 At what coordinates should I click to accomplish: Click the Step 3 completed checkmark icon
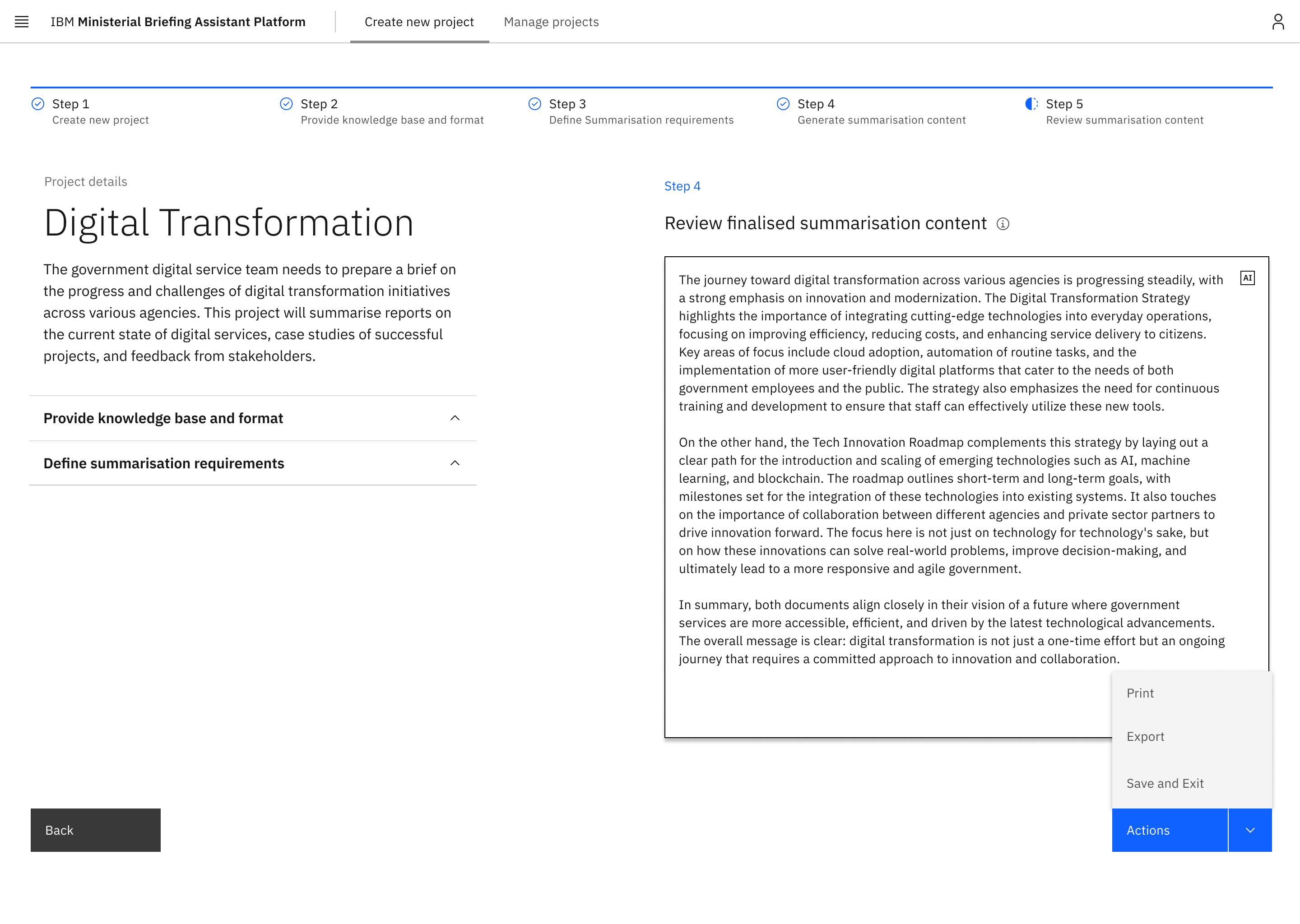534,104
